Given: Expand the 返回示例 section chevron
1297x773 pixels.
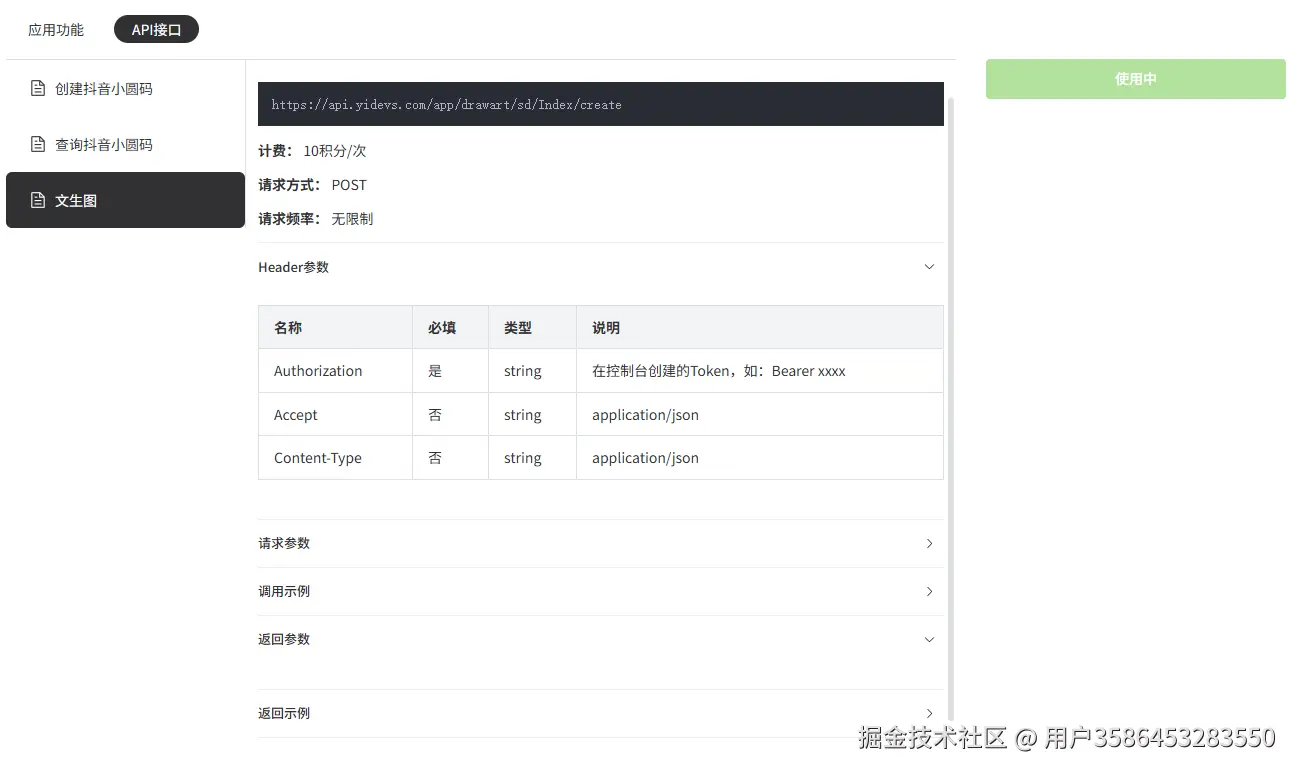Looking at the screenshot, I should [x=929, y=713].
